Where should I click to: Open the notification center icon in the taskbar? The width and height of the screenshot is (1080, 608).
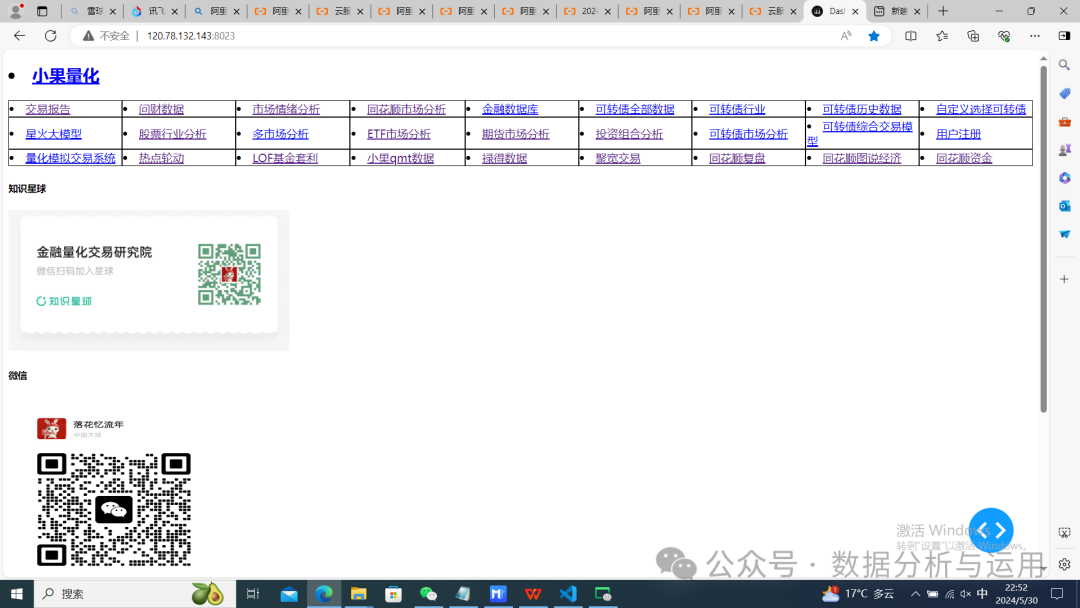tap(1057, 594)
